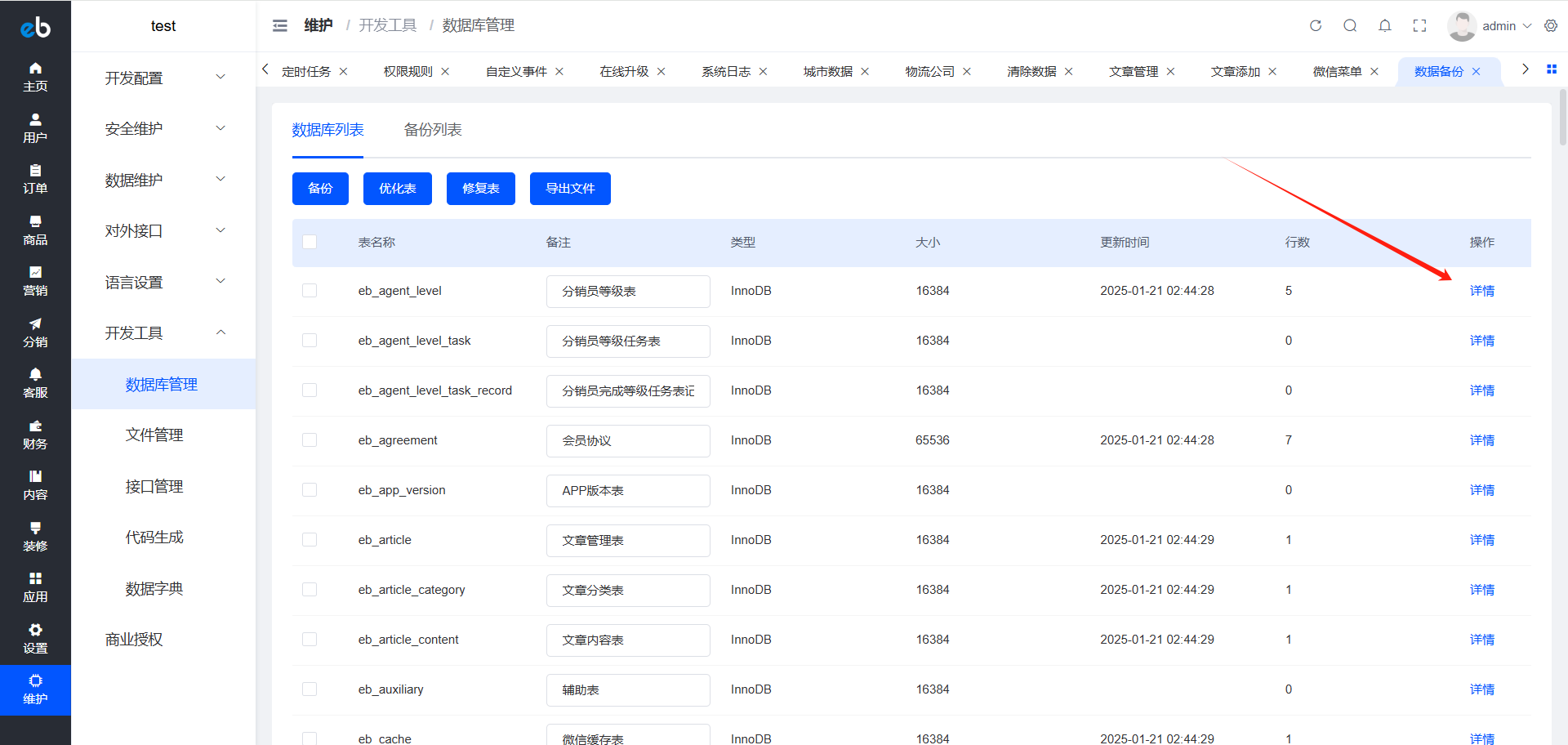Select the eb_article row checkbox

tap(310, 540)
